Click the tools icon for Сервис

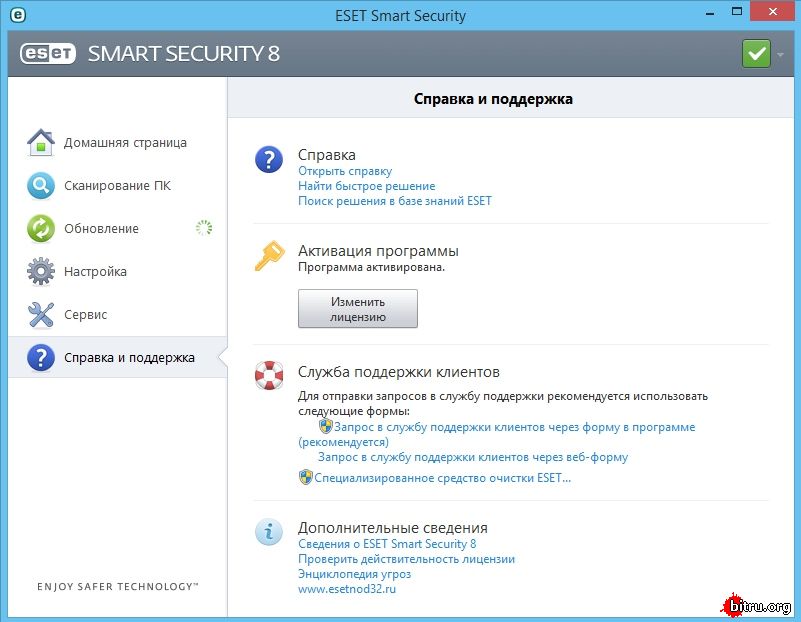pyautogui.click(x=40, y=315)
